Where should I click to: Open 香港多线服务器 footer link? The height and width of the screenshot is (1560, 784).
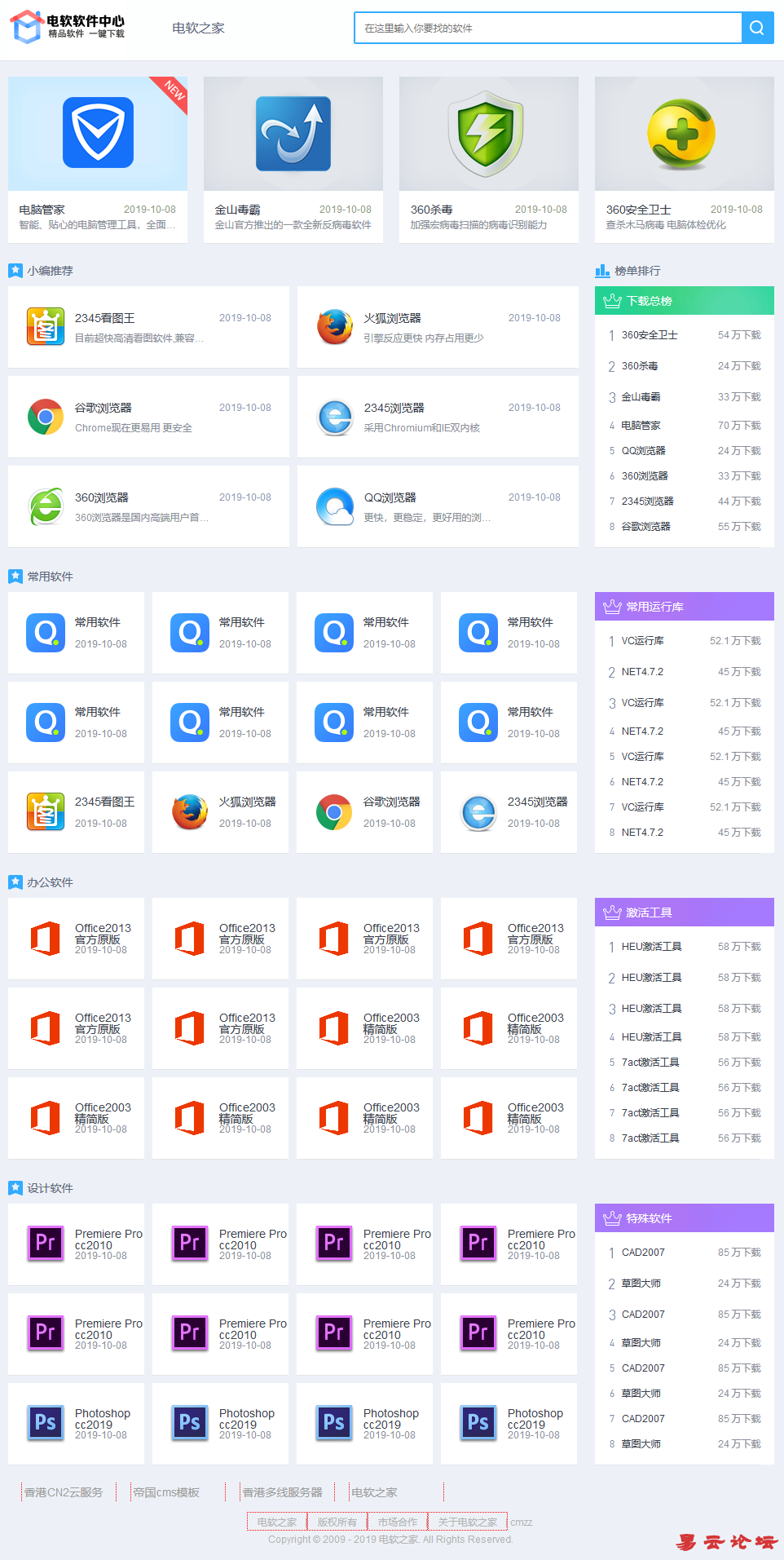(283, 1492)
